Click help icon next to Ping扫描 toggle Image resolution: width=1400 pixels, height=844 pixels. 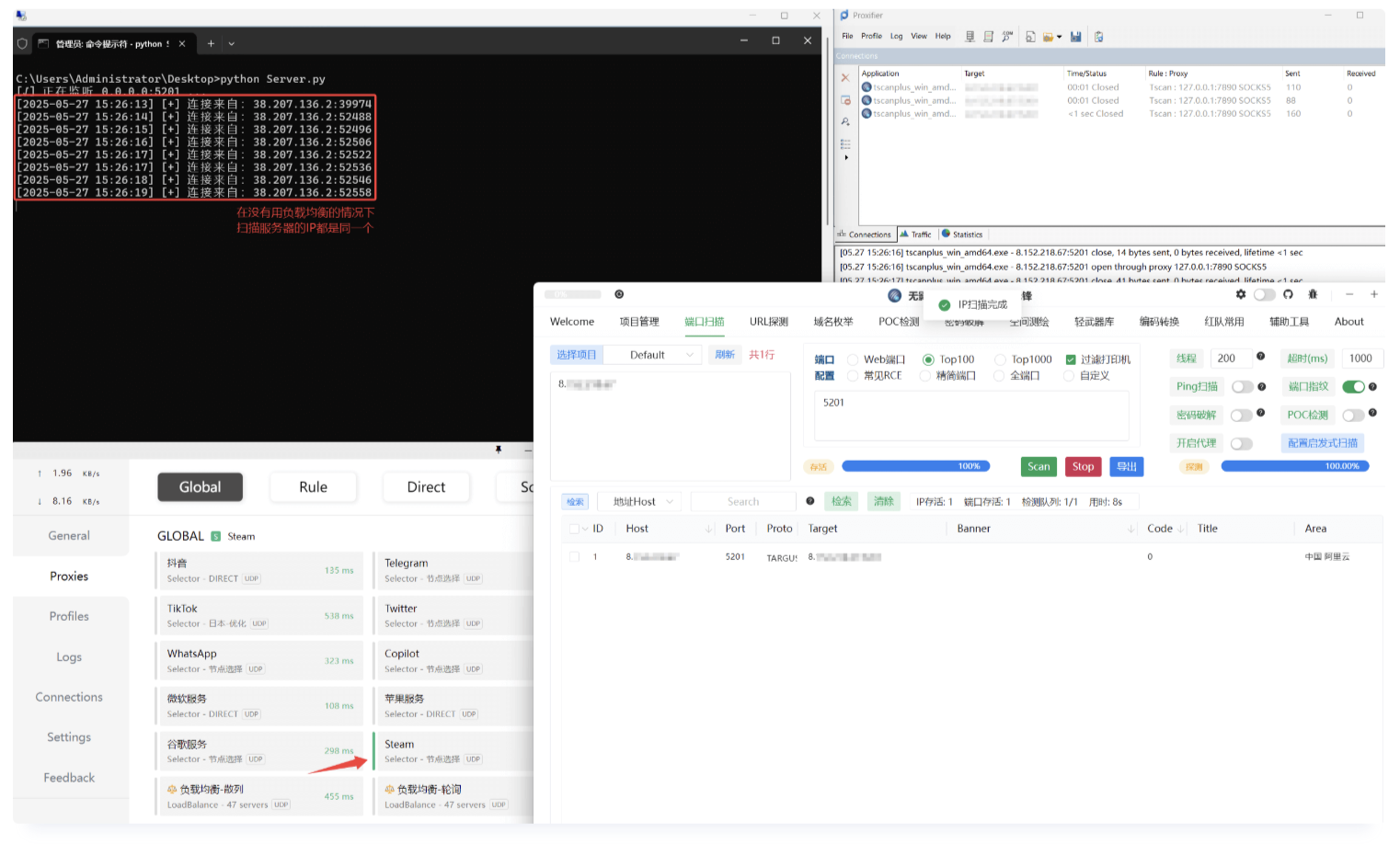[1262, 387]
